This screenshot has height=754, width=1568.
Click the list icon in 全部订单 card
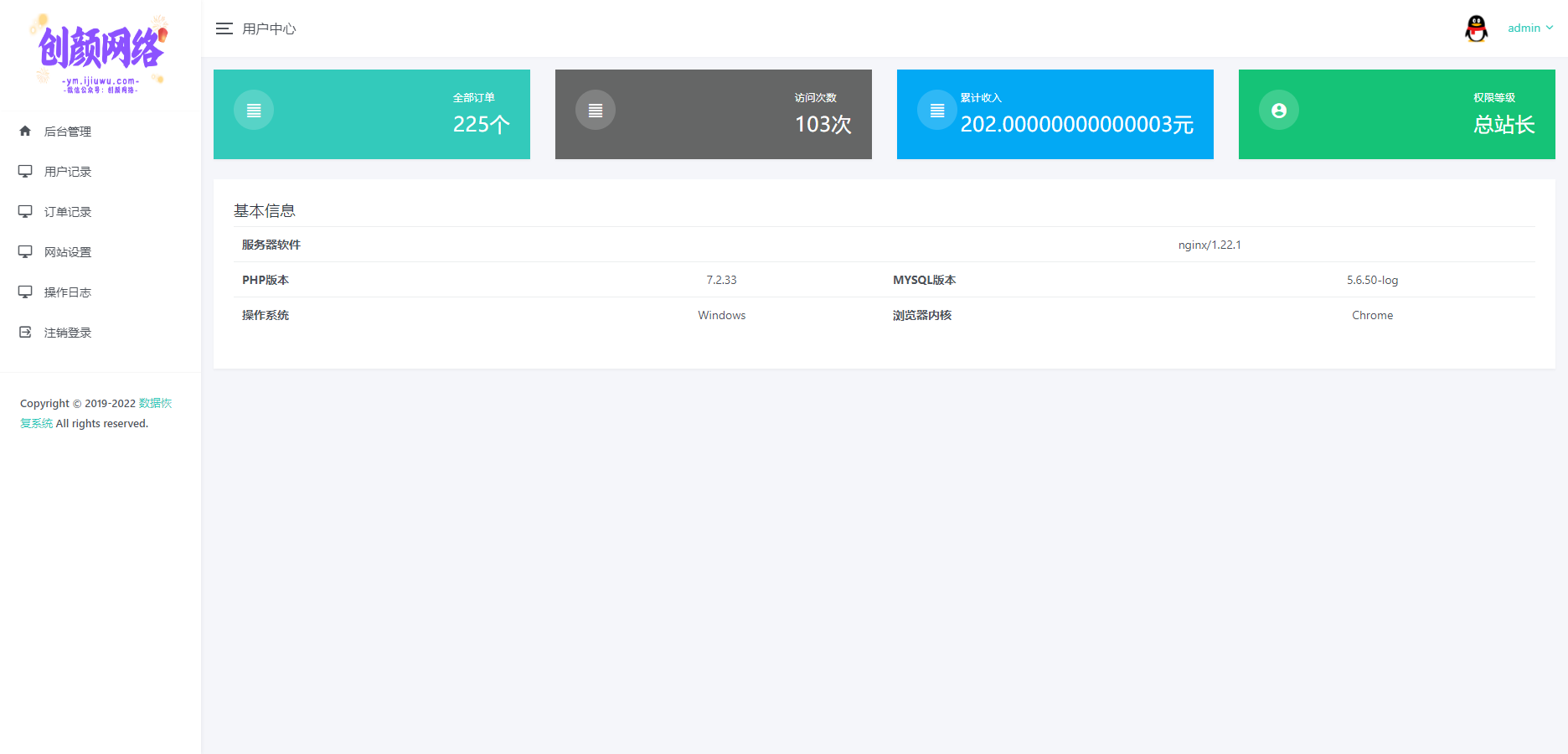[x=254, y=110]
